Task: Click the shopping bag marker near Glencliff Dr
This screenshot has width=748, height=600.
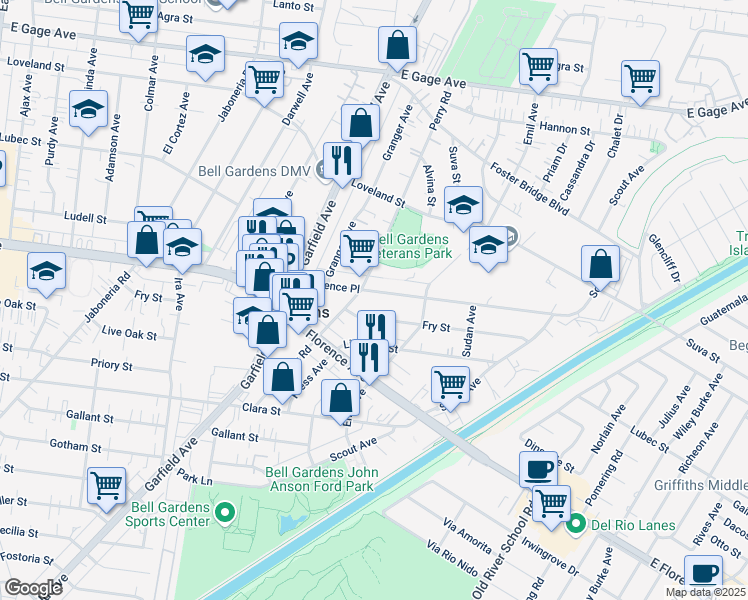Action: coord(601,265)
